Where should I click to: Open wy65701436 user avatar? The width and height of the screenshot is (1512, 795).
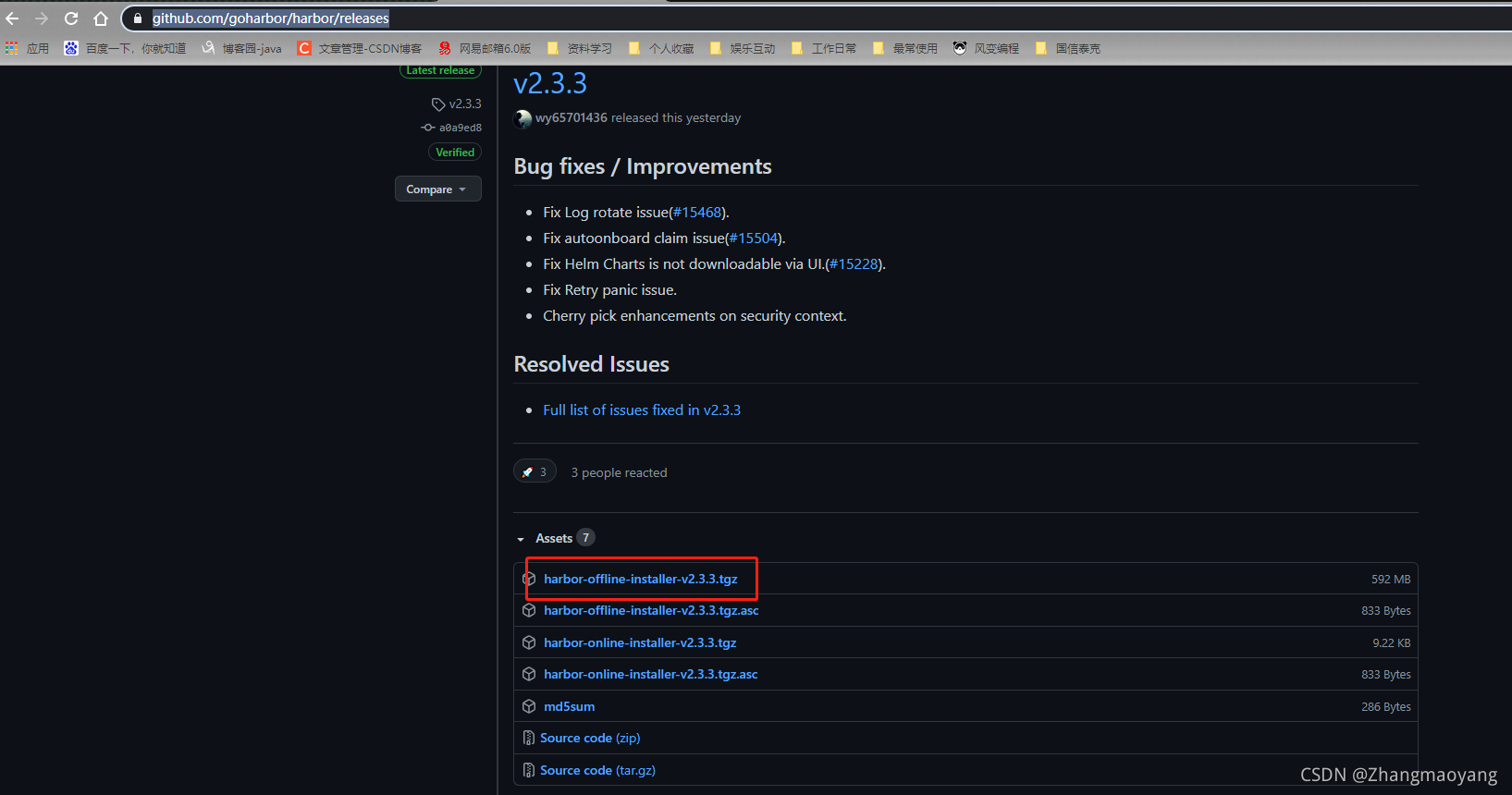coord(522,118)
